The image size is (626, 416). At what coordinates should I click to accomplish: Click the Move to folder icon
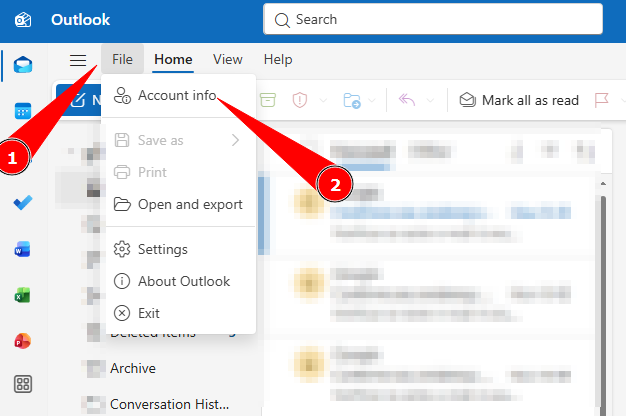tap(352, 101)
